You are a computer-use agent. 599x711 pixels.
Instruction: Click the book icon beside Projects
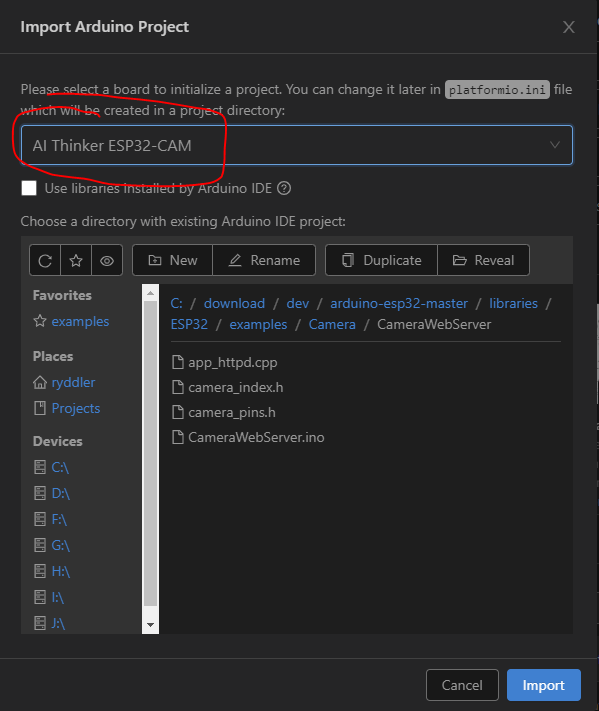(x=40, y=408)
